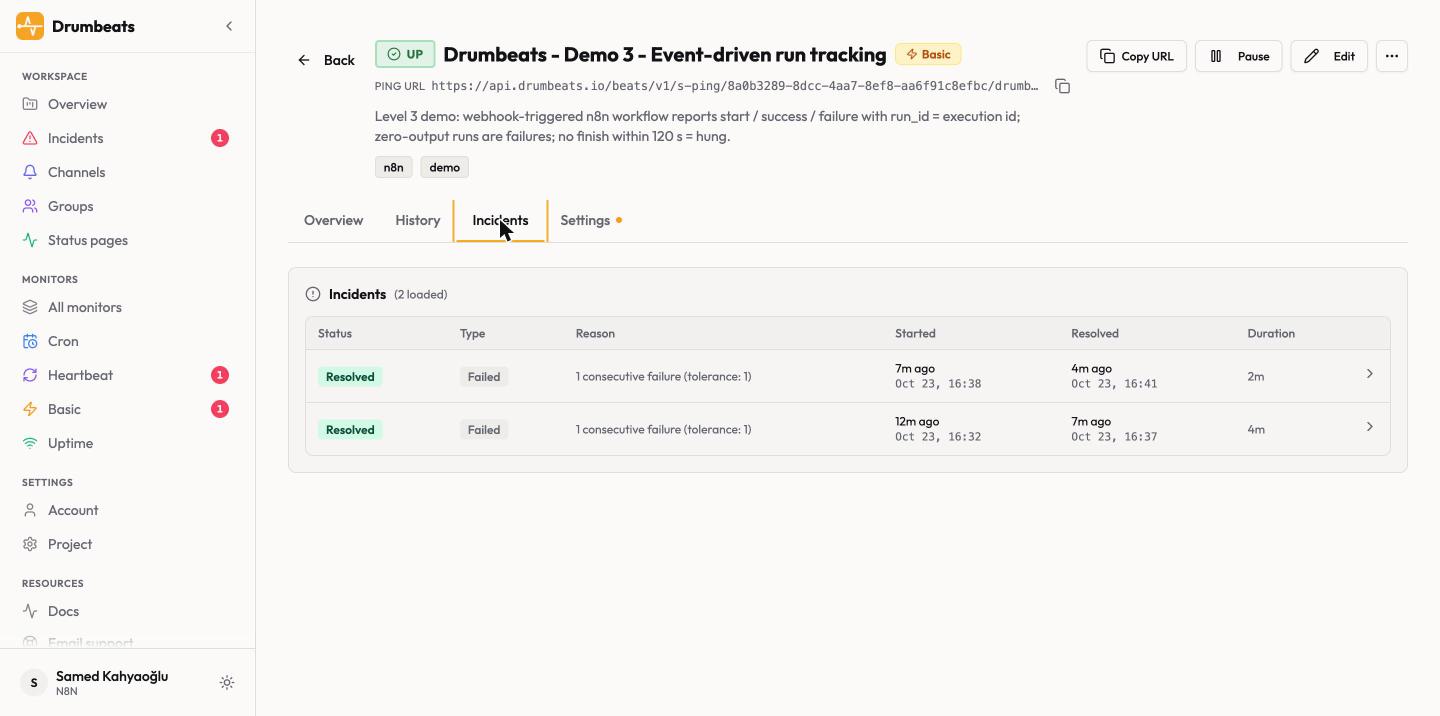Open Incidents in the sidebar

(75, 138)
